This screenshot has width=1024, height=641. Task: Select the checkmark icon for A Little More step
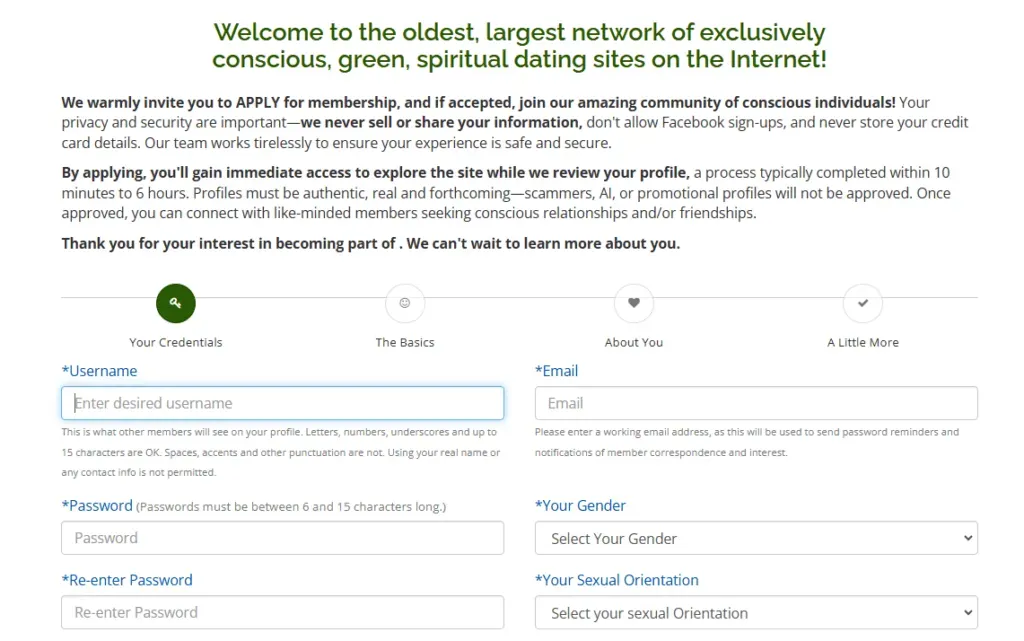862,303
